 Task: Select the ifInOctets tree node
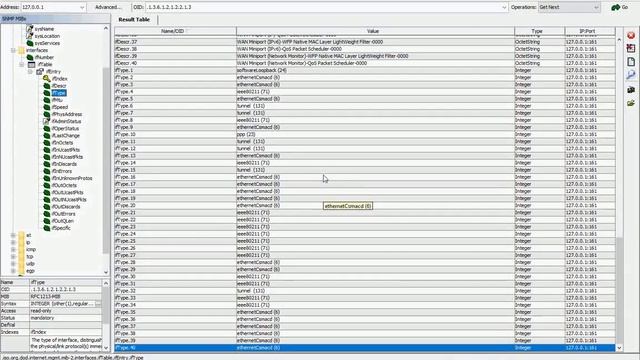coord(62,143)
